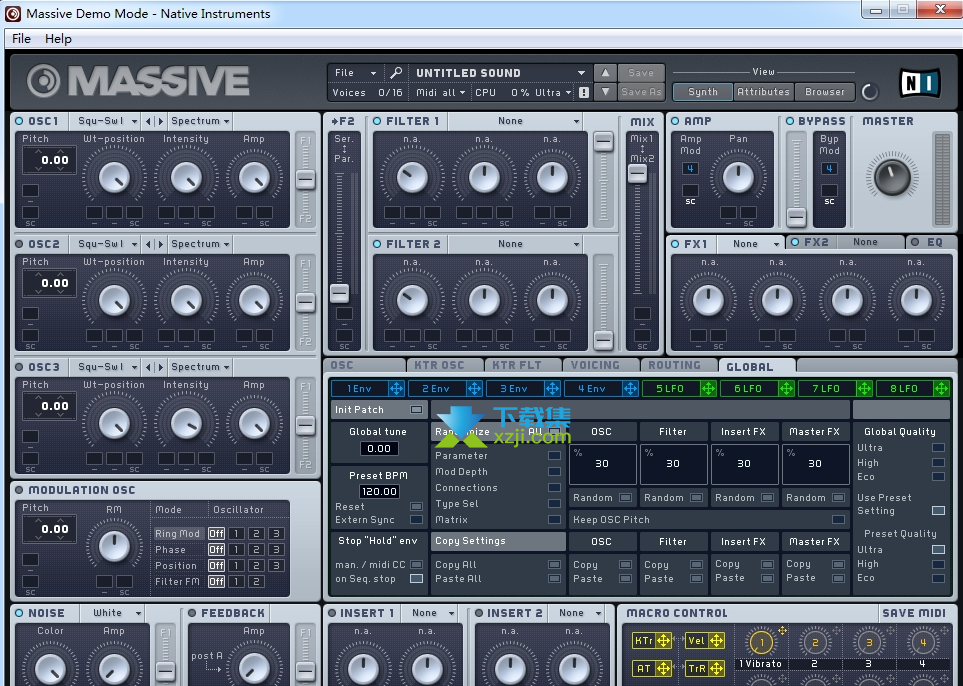963x686 pixels.
Task: Click the preset search magnifier icon
Action: pos(396,72)
